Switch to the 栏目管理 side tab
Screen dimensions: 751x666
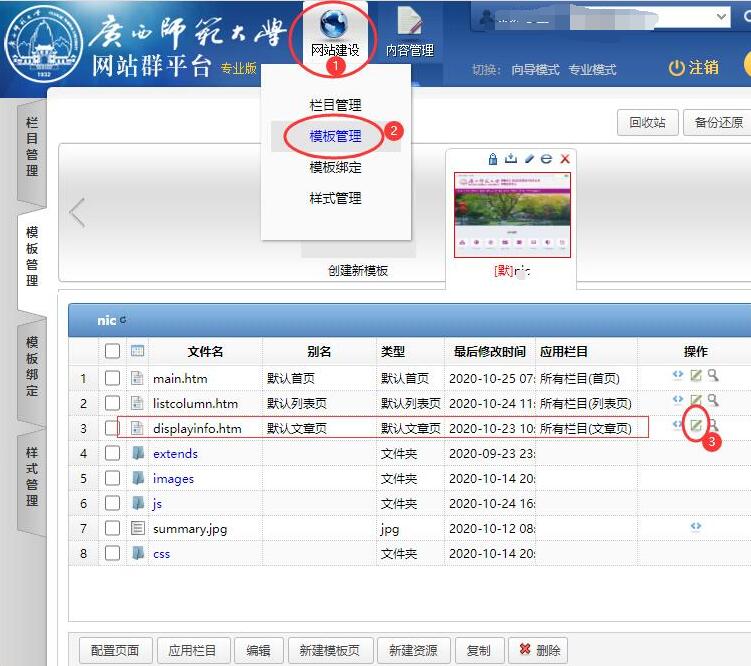point(32,148)
